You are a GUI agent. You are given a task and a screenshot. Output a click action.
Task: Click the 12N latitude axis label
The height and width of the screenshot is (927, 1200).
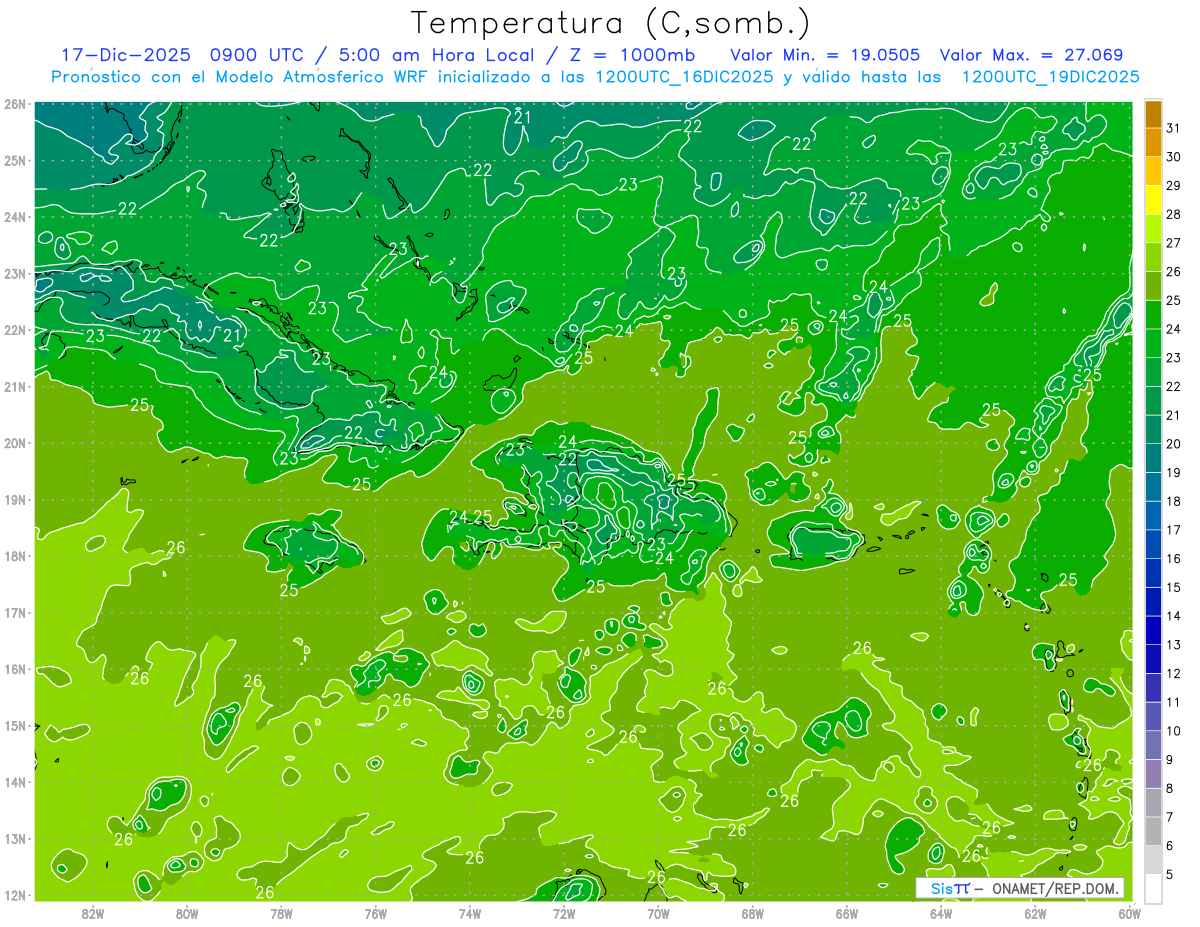[x=14, y=895]
